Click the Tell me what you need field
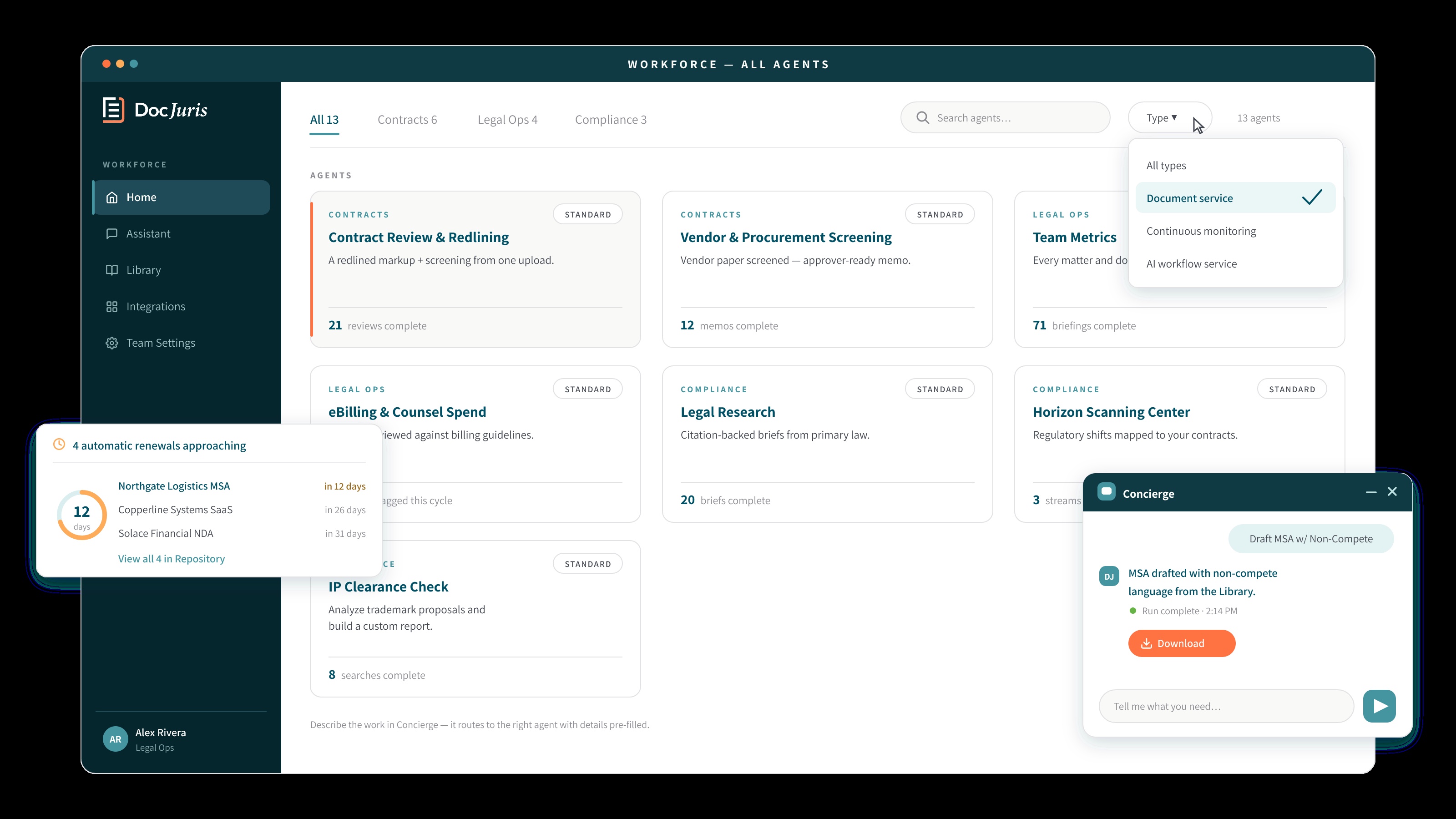Screen dimensions: 1456x819 tap(1226, 706)
